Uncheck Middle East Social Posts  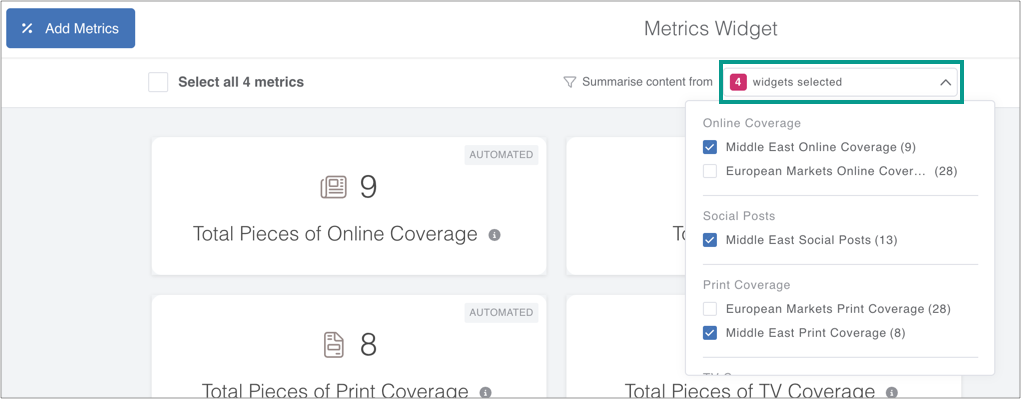pyautogui.click(x=710, y=240)
